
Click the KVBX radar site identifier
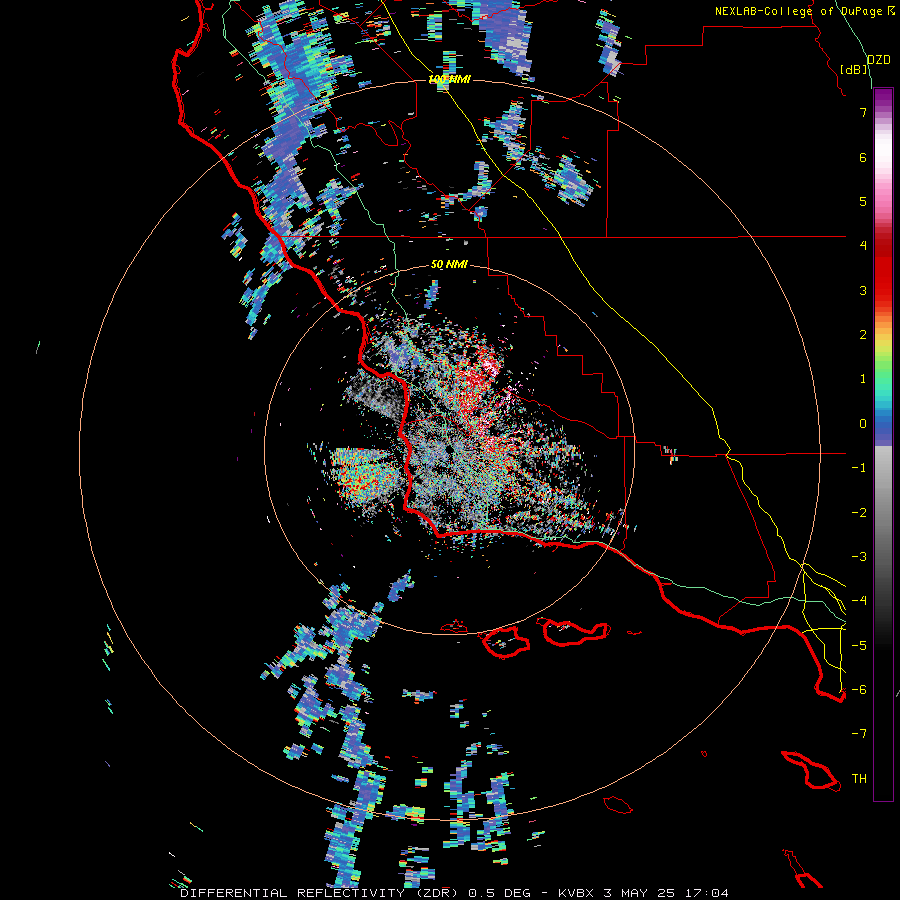point(575,893)
